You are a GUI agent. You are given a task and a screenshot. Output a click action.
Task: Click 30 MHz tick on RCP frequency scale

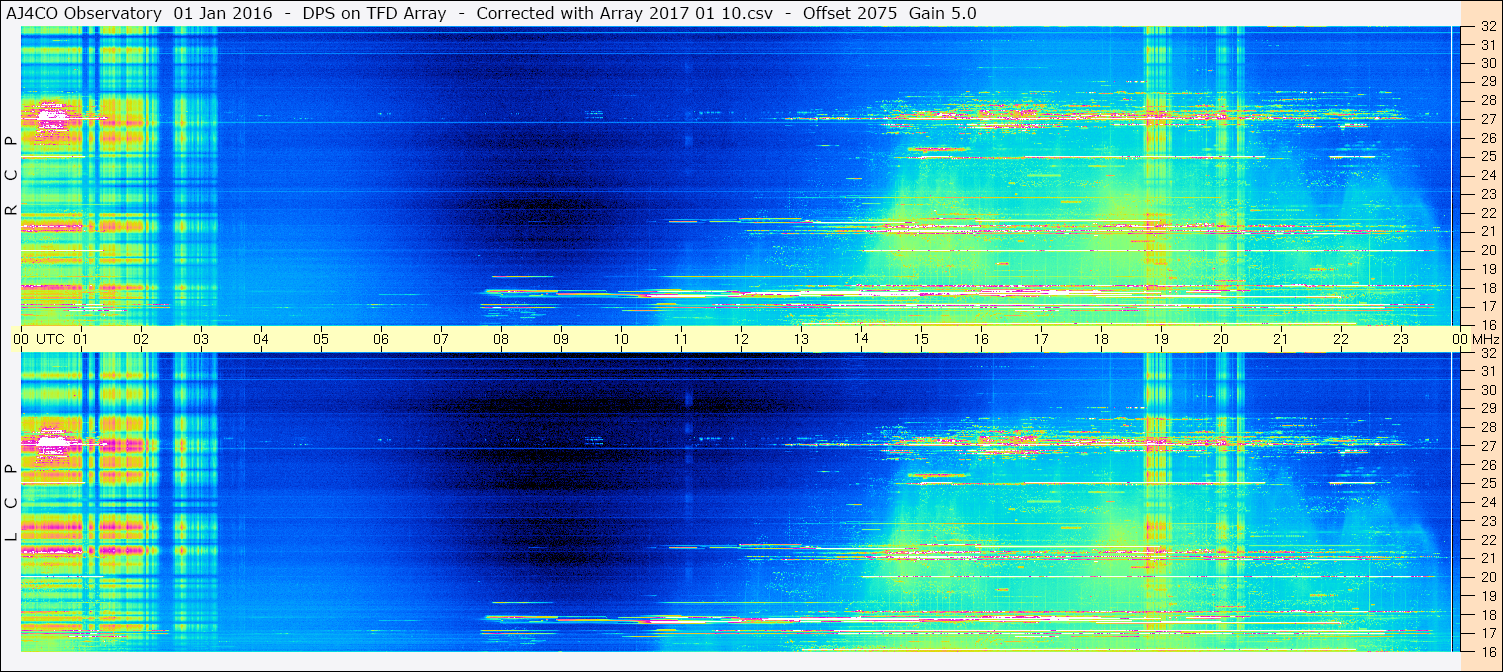(1487, 63)
